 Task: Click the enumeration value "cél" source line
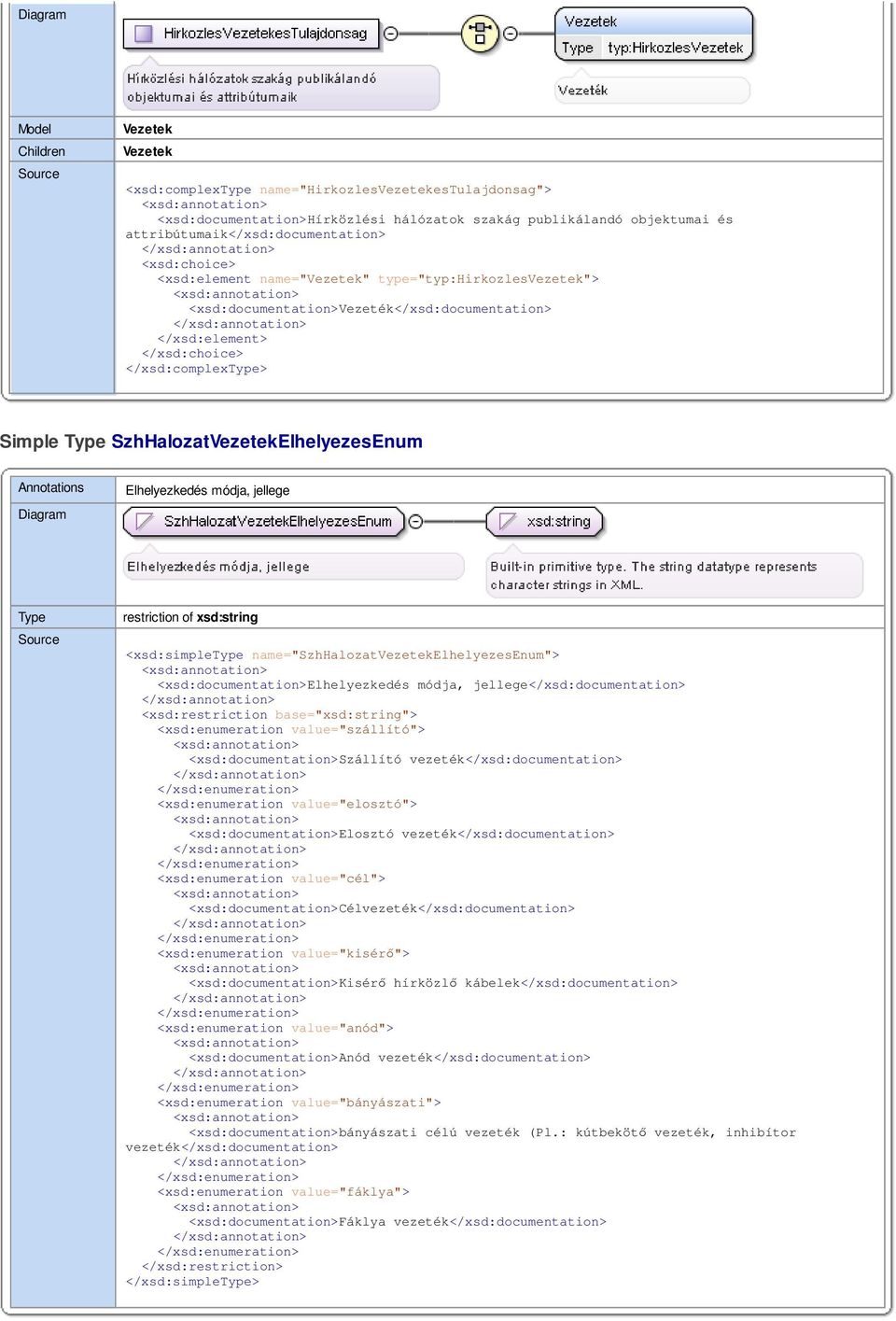click(272, 879)
